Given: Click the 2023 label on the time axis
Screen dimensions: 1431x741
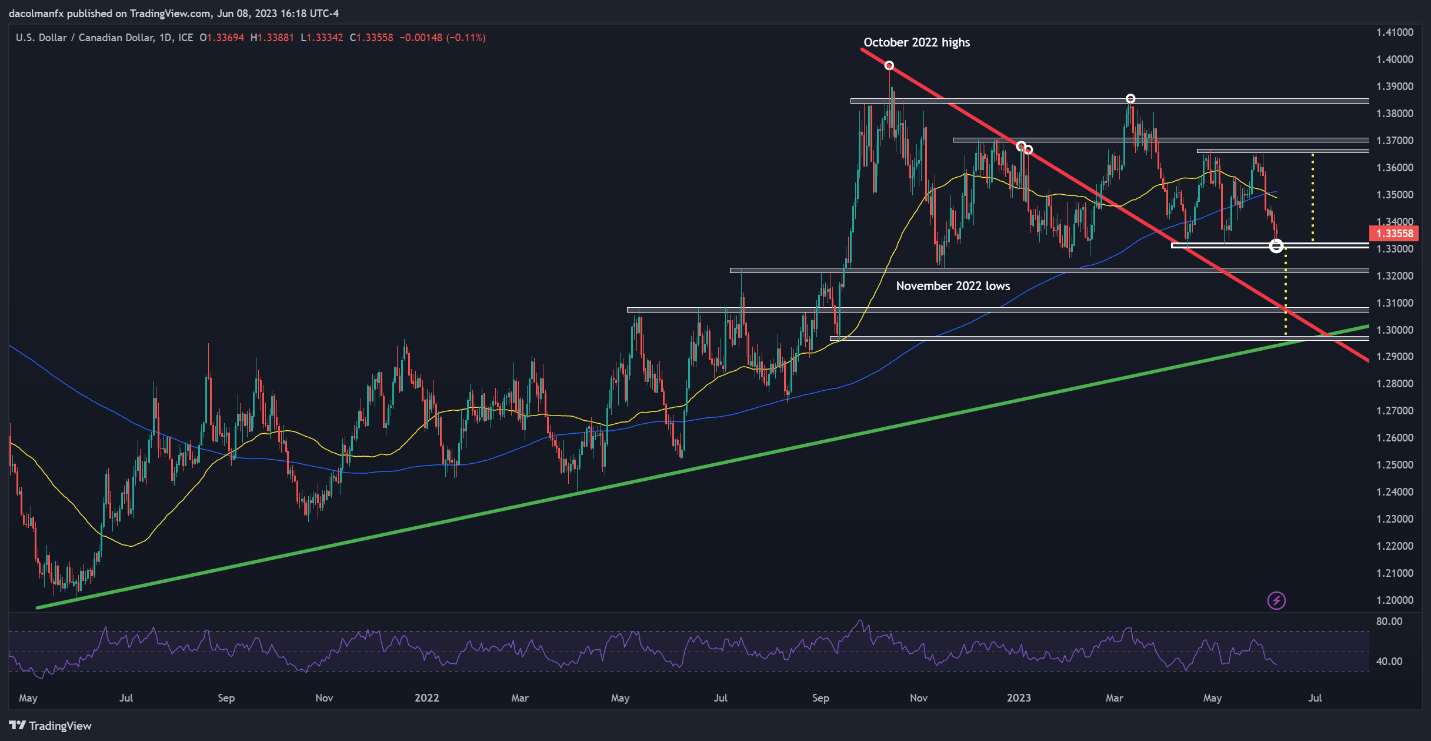Looking at the screenshot, I should (1019, 696).
